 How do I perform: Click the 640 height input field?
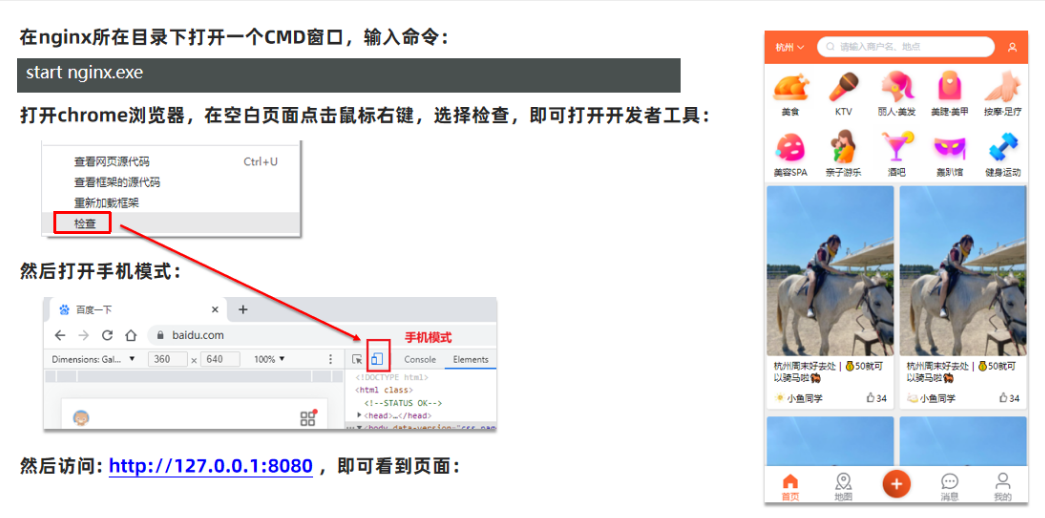click(x=219, y=359)
